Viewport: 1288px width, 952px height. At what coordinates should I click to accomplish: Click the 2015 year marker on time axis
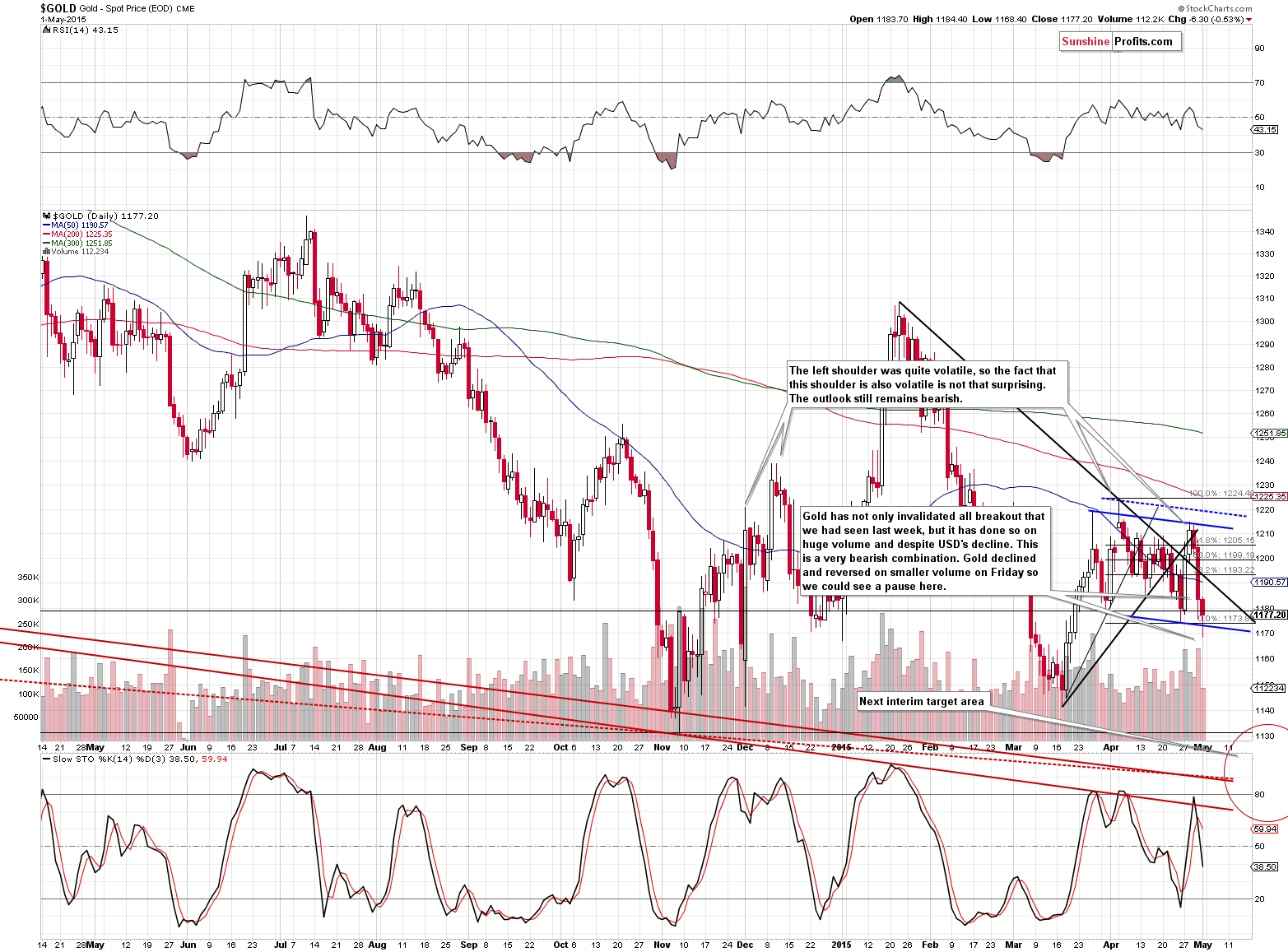click(841, 747)
